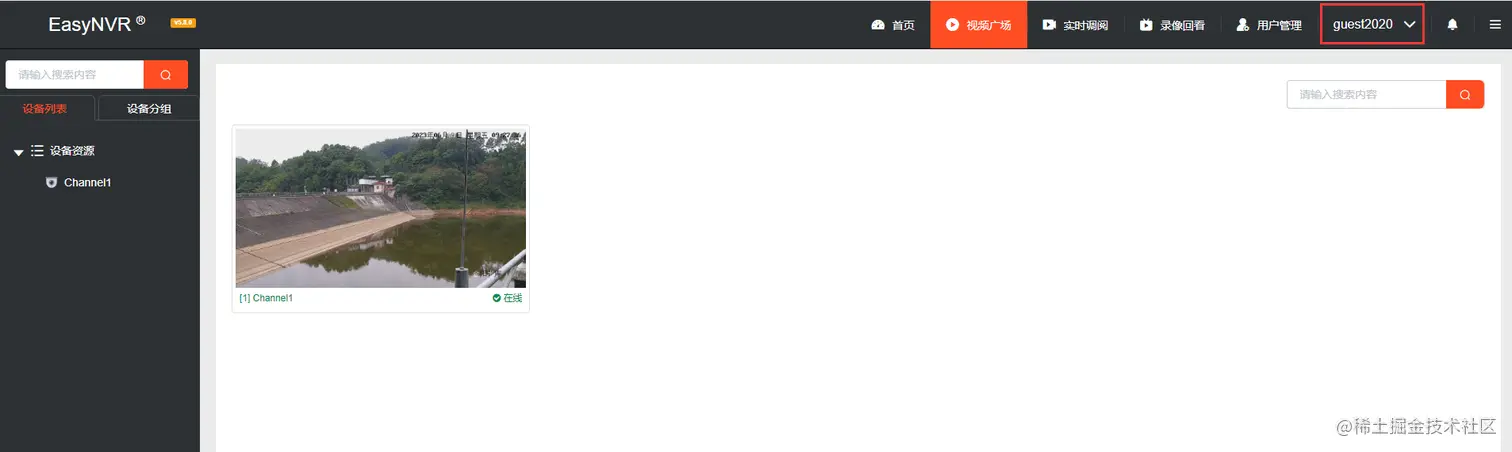Open the 用户管理 user management menu

(1269, 24)
